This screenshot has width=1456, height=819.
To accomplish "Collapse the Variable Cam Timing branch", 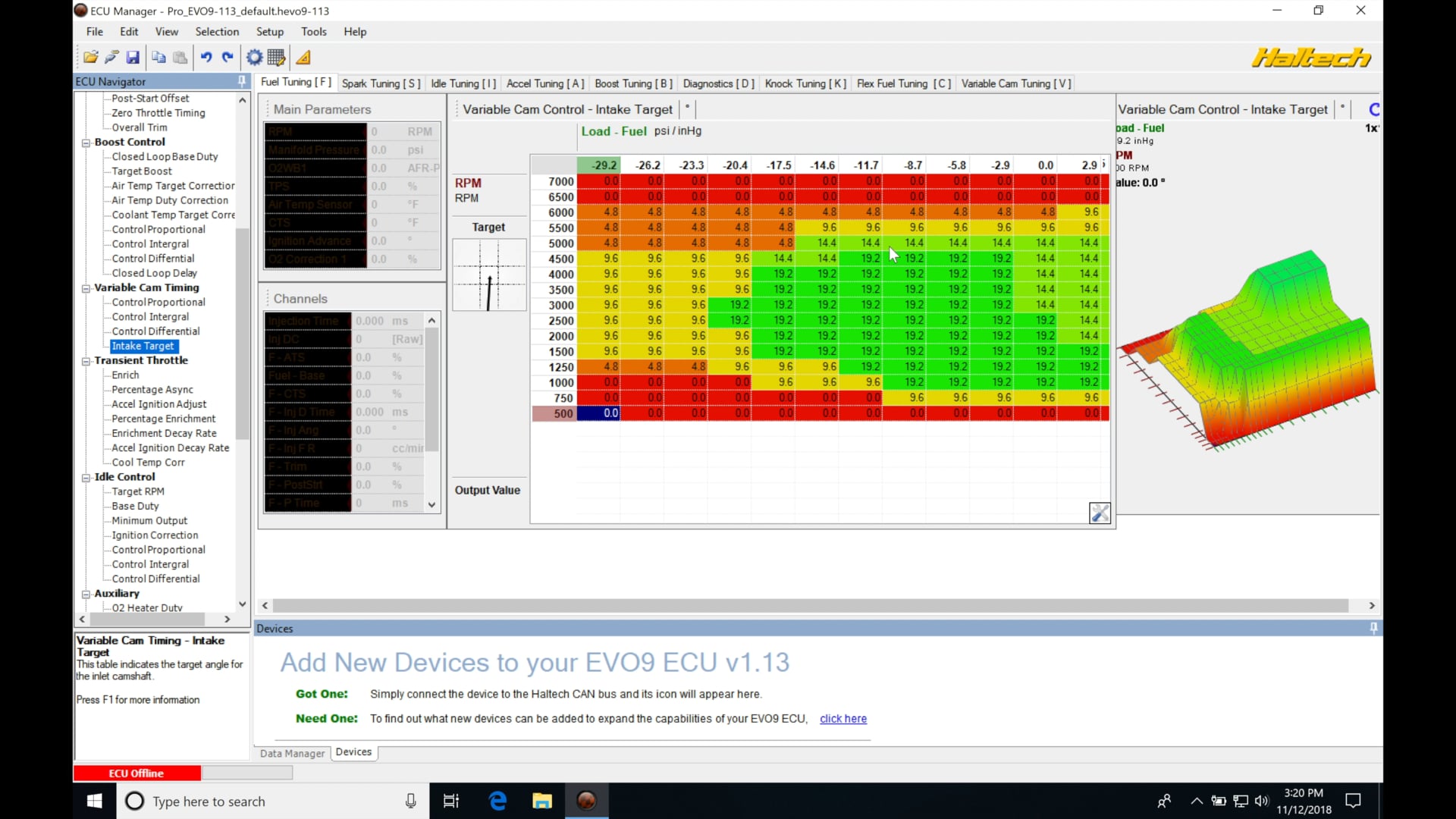I will [86, 289].
